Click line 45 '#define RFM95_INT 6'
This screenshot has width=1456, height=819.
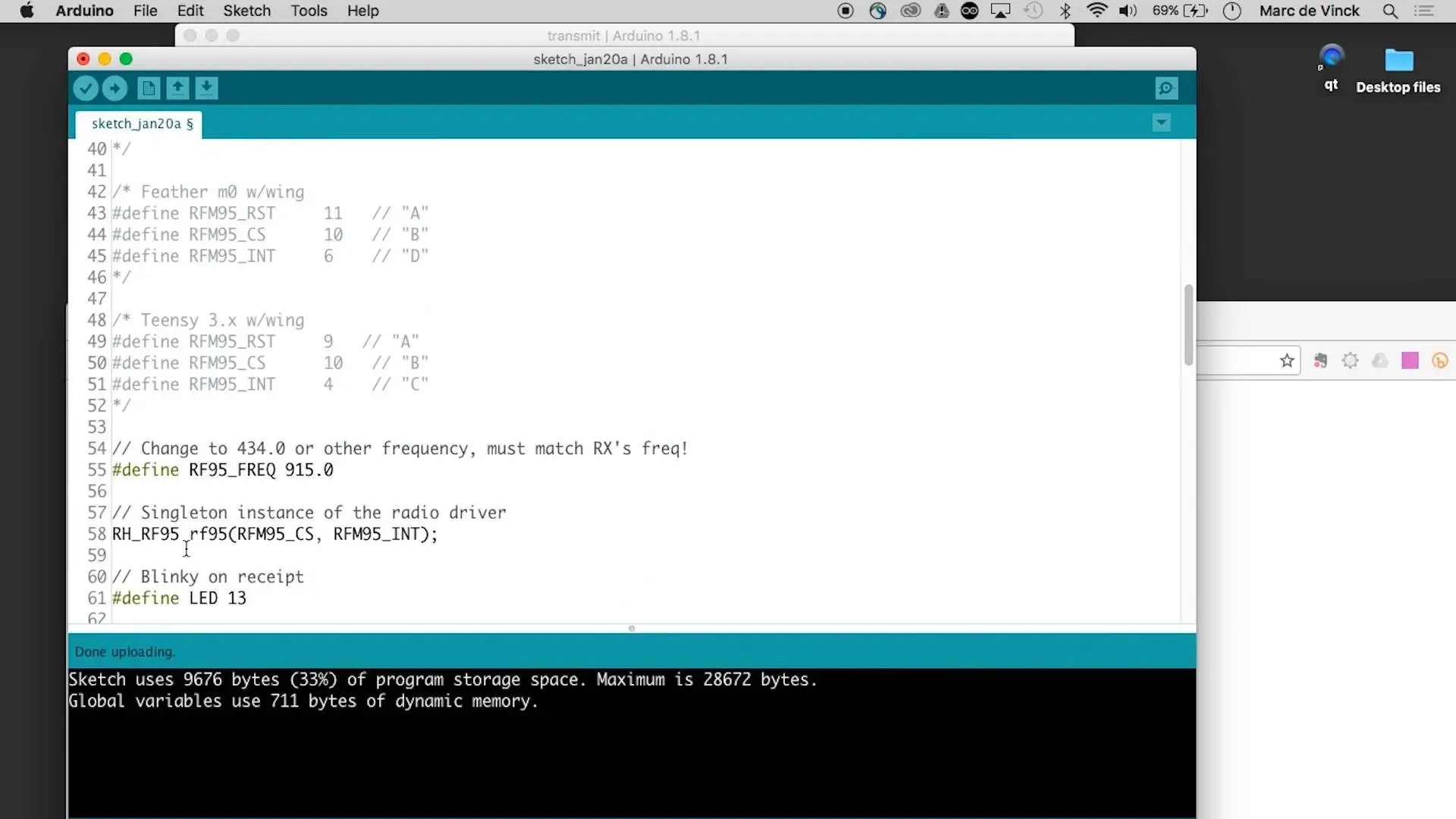click(271, 256)
